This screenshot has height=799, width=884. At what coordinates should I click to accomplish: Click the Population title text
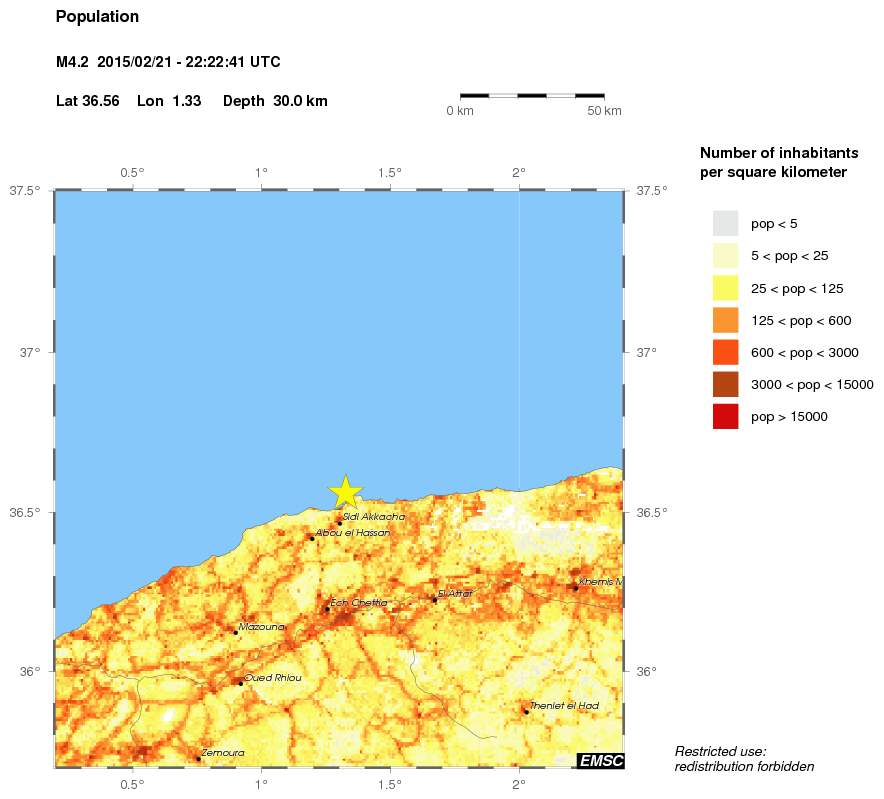(x=98, y=17)
